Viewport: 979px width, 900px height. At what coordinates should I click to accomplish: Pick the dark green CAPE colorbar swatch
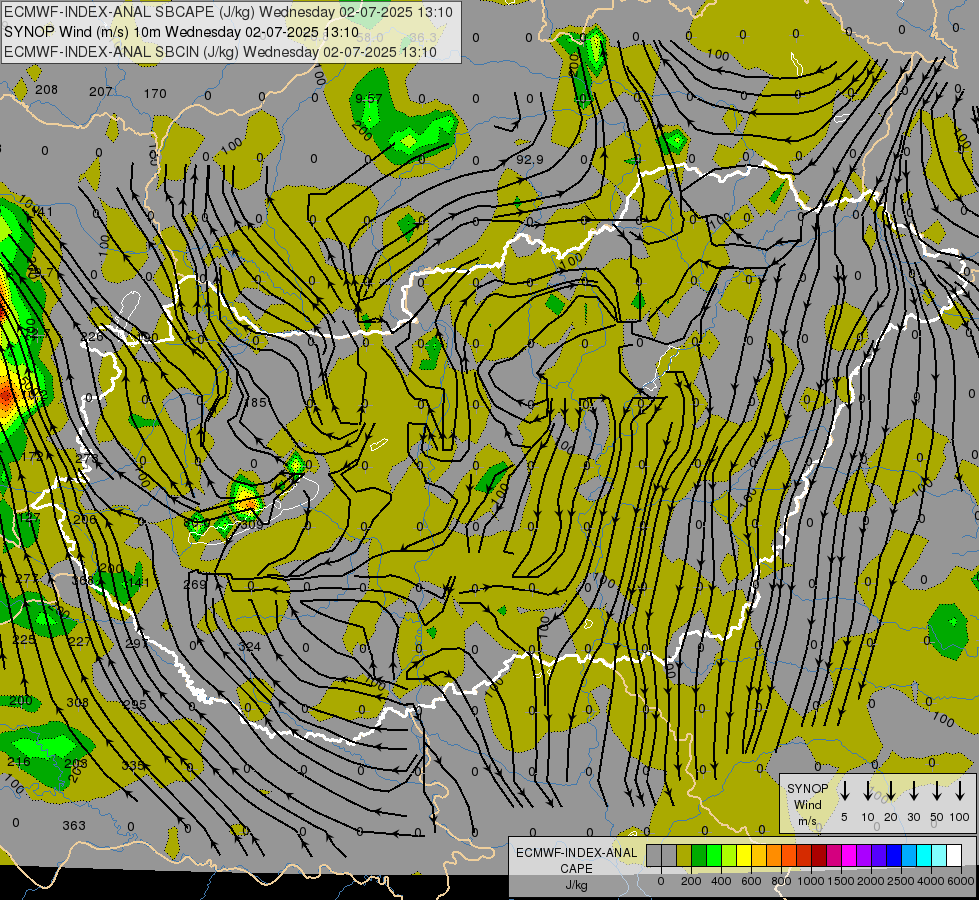coord(699,855)
